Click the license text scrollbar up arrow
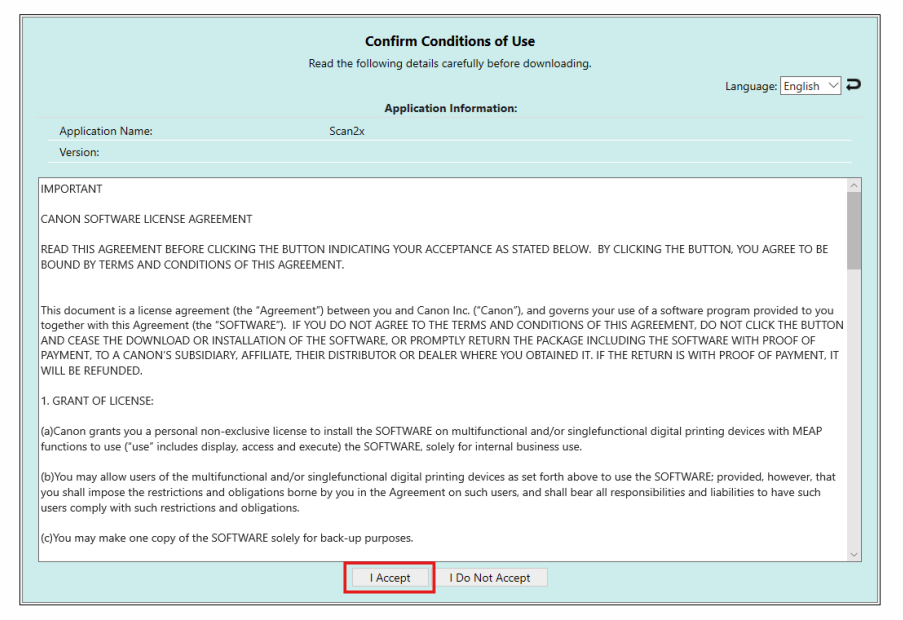 point(854,185)
